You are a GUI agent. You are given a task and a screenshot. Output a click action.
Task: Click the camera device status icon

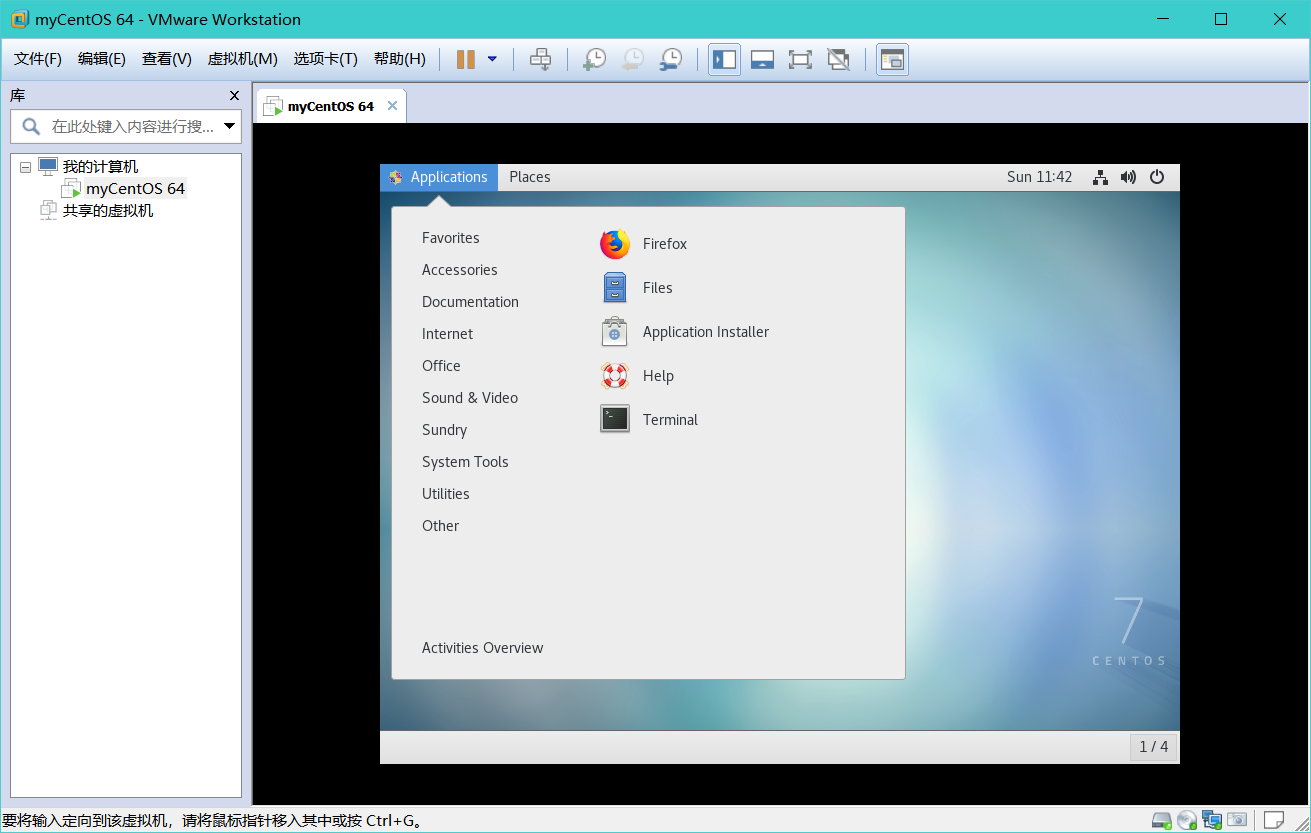coord(1237,820)
